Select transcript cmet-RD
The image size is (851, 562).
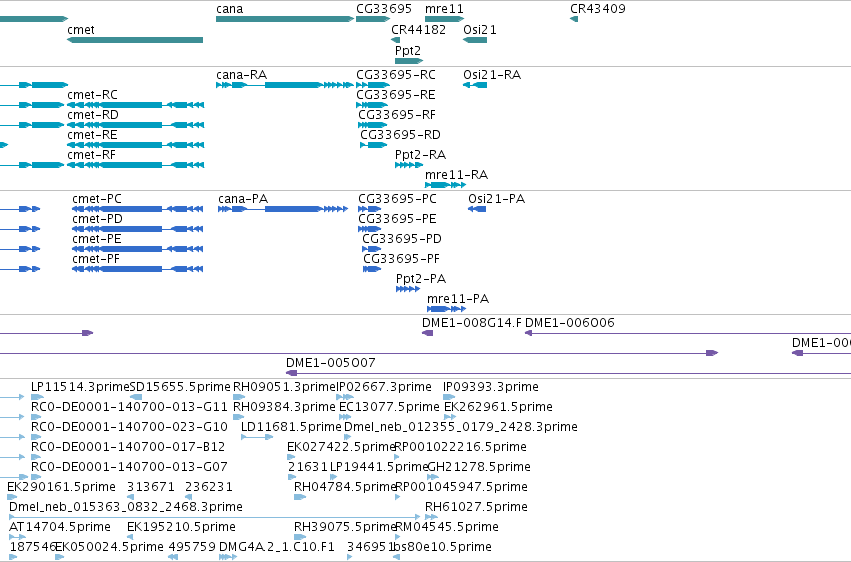[x=136, y=125]
